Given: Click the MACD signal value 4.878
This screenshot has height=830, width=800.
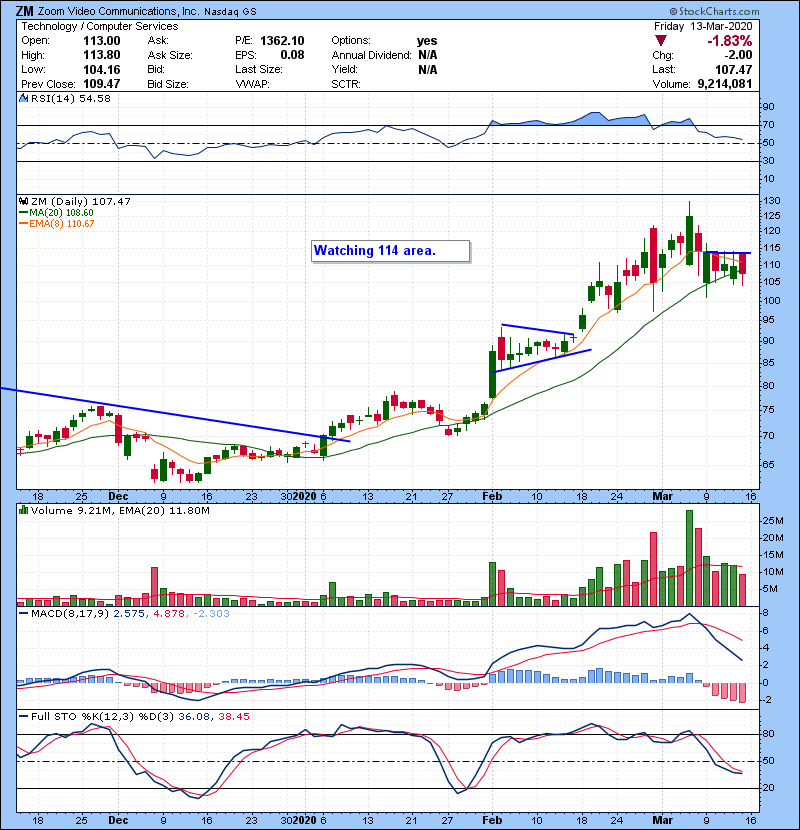Looking at the screenshot, I should (169, 614).
